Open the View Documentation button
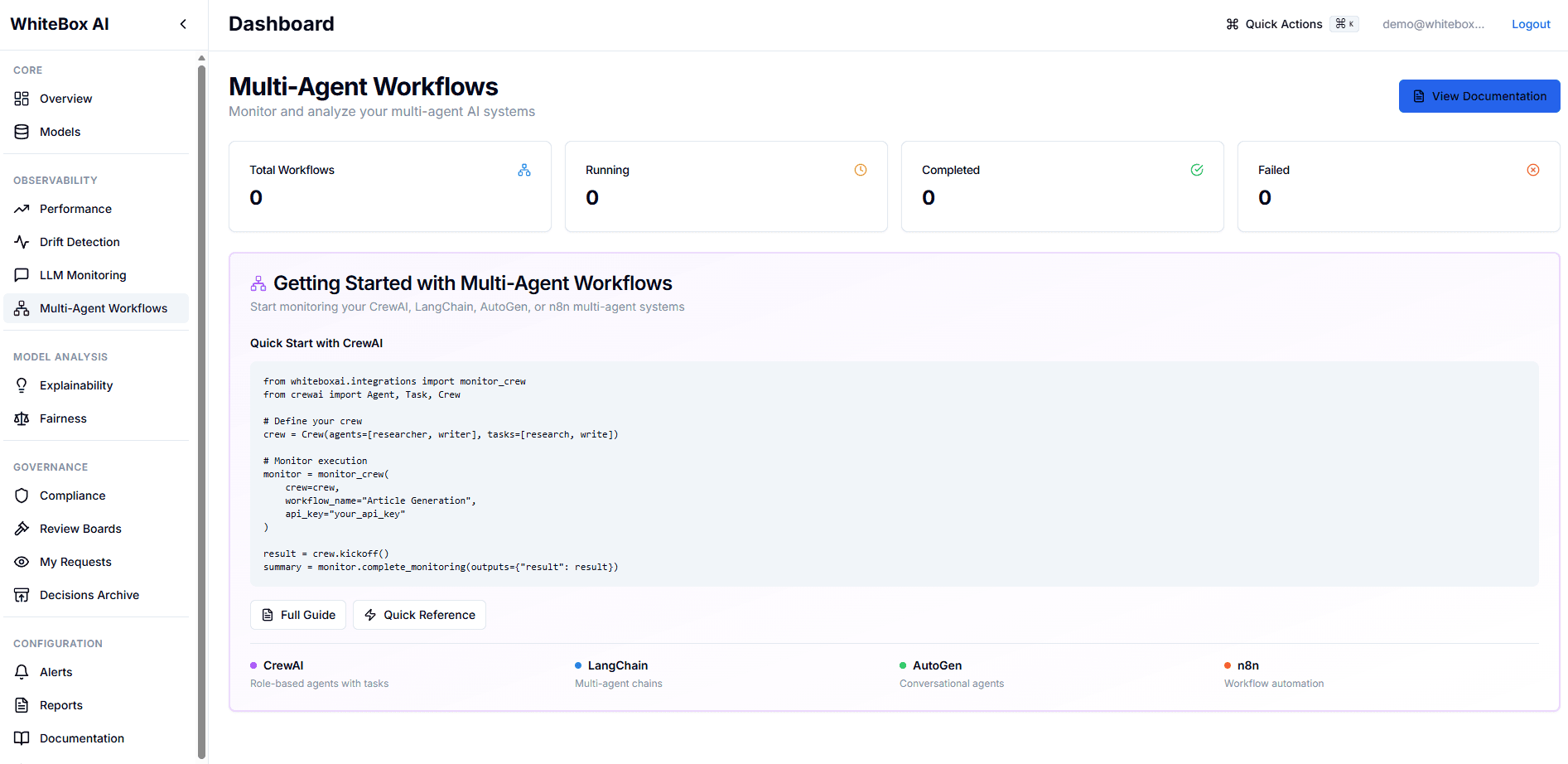The height and width of the screenshot is (764, 1568). (1479, 96)
